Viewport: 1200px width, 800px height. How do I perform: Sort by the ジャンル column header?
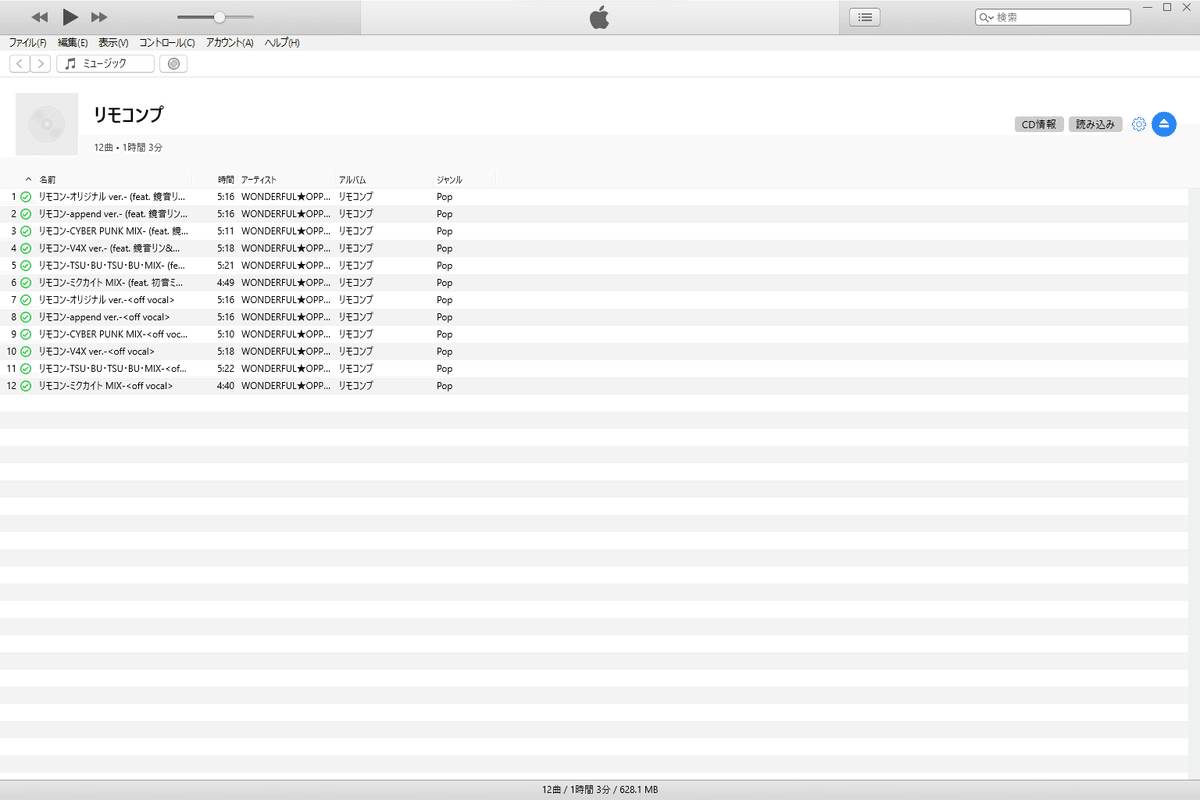click(450, 180)
